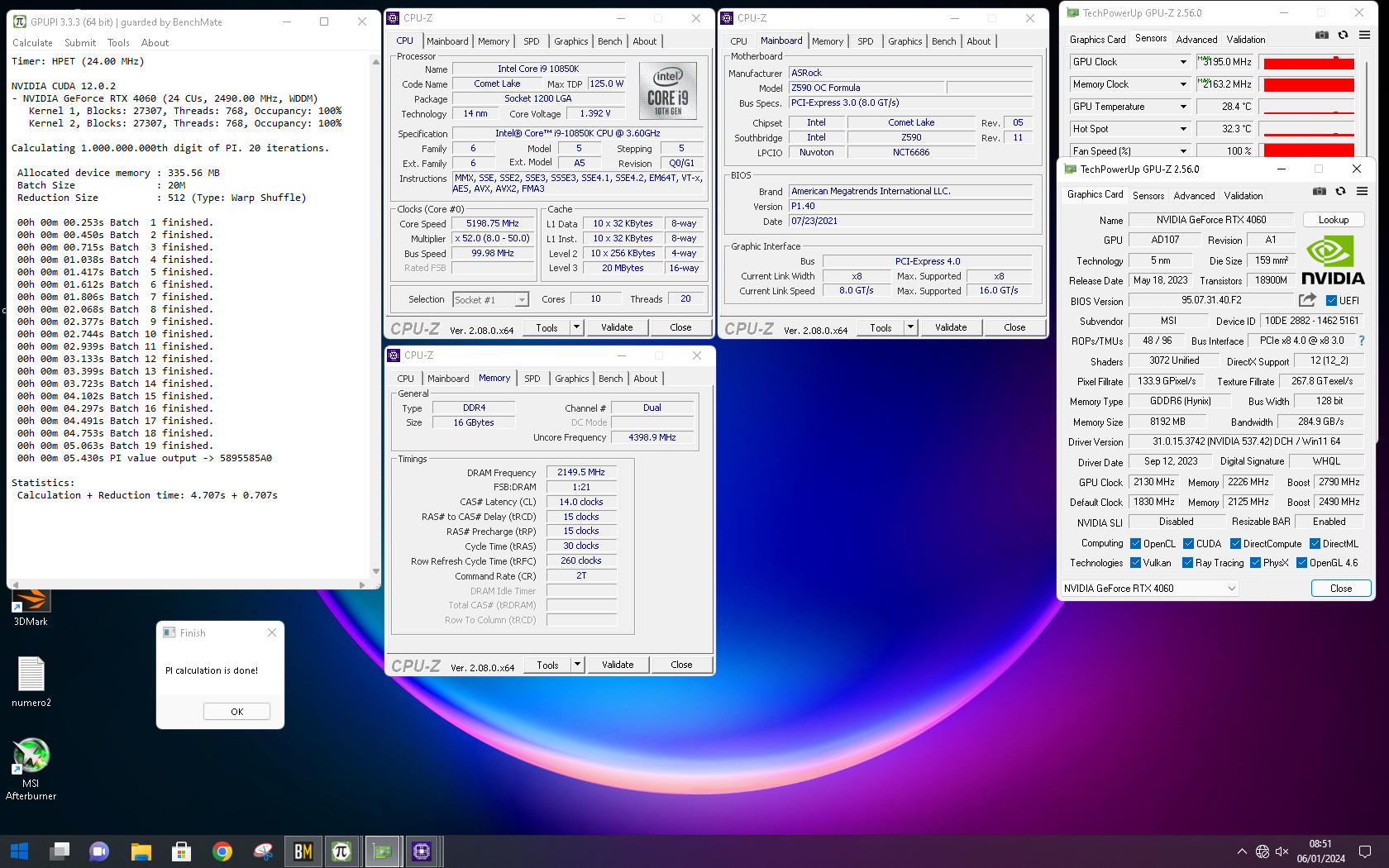Screen dimensions: 1389x868
Task: Click Close in the CPU-Z Memory window
Action: (681, 665)
